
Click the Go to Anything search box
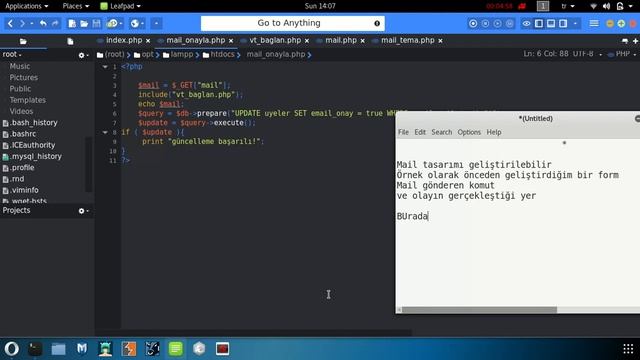coord(292,23)
